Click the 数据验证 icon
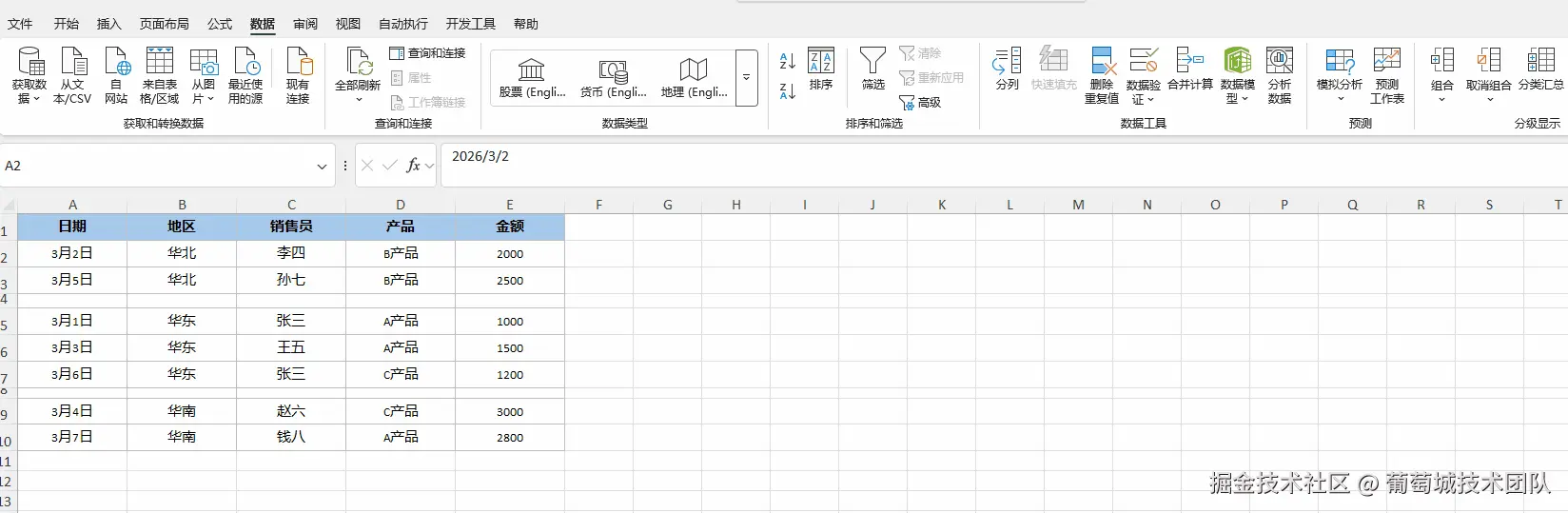 (x=1143, y=62)
